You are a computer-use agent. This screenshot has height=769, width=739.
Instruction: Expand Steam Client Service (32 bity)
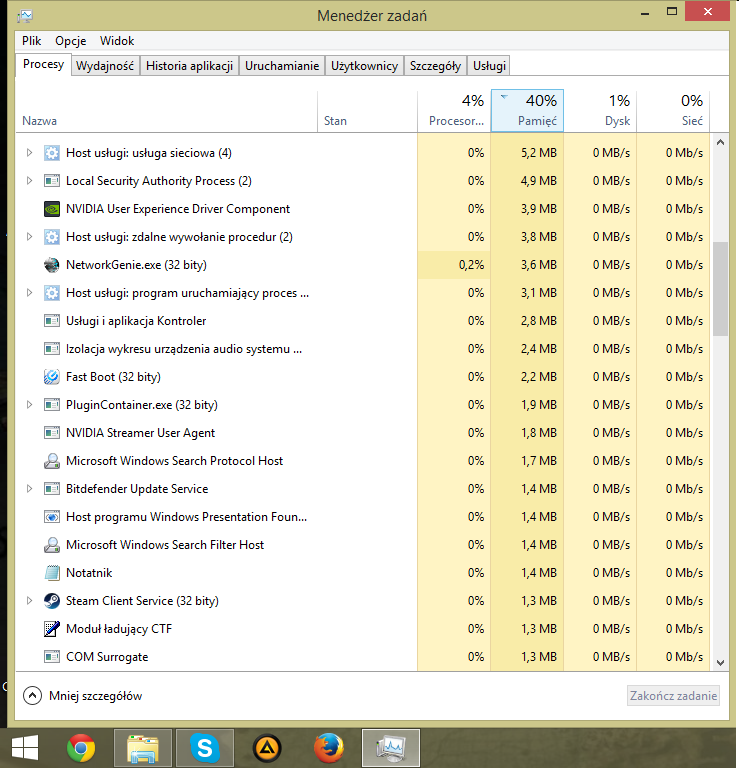pyautogui.click(x=29, y=601)
